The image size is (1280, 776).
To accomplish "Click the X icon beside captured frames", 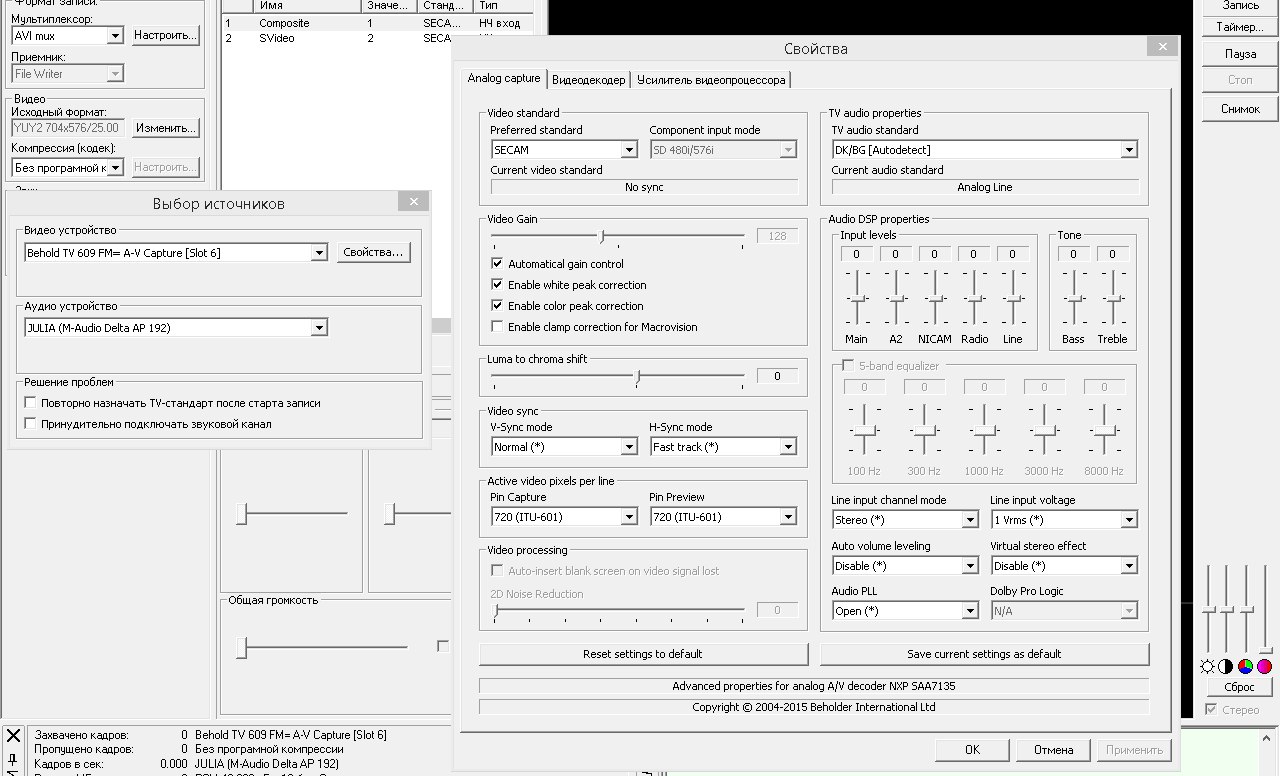I will [x=13, y=736].
